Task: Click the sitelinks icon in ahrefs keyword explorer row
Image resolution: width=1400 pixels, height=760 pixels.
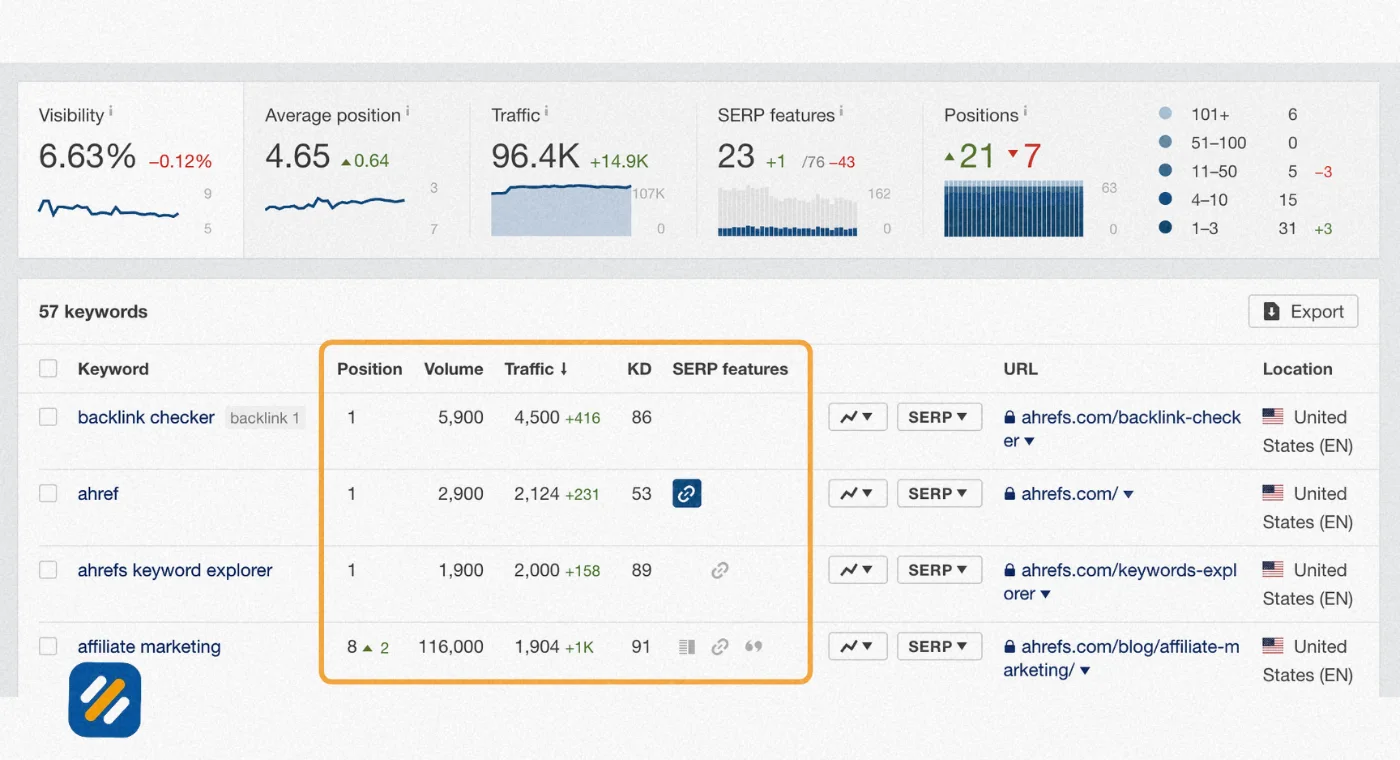Action: click(720, 570)
